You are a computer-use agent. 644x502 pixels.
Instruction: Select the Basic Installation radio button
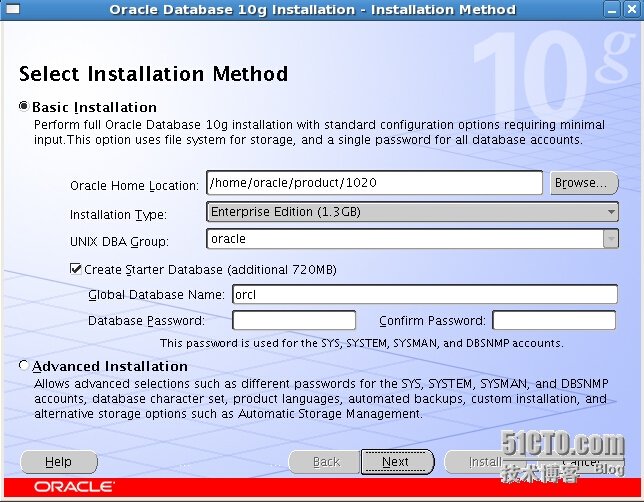tap(24, 106)
